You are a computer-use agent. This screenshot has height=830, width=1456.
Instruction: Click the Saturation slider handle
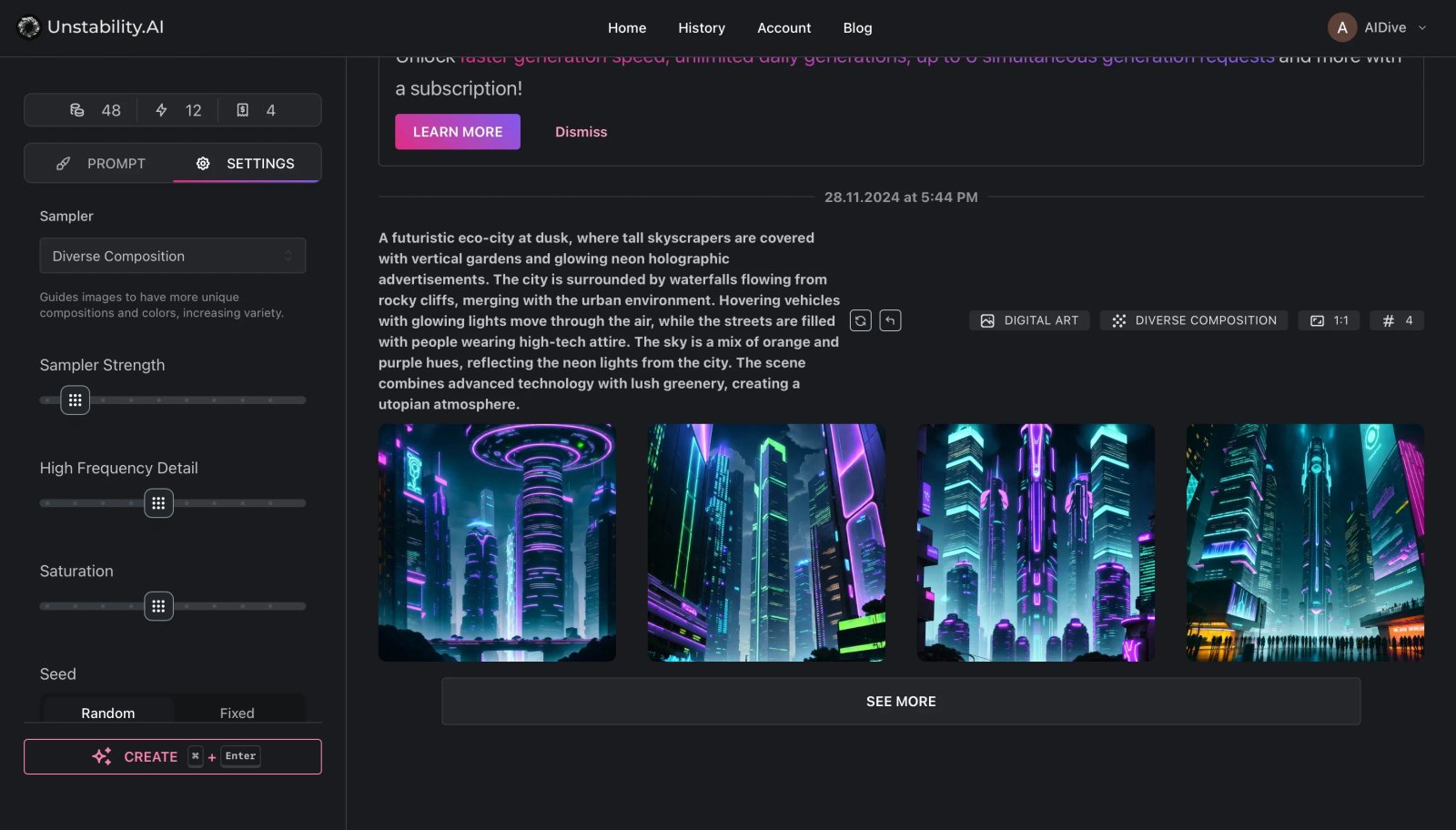pos(158,605)
